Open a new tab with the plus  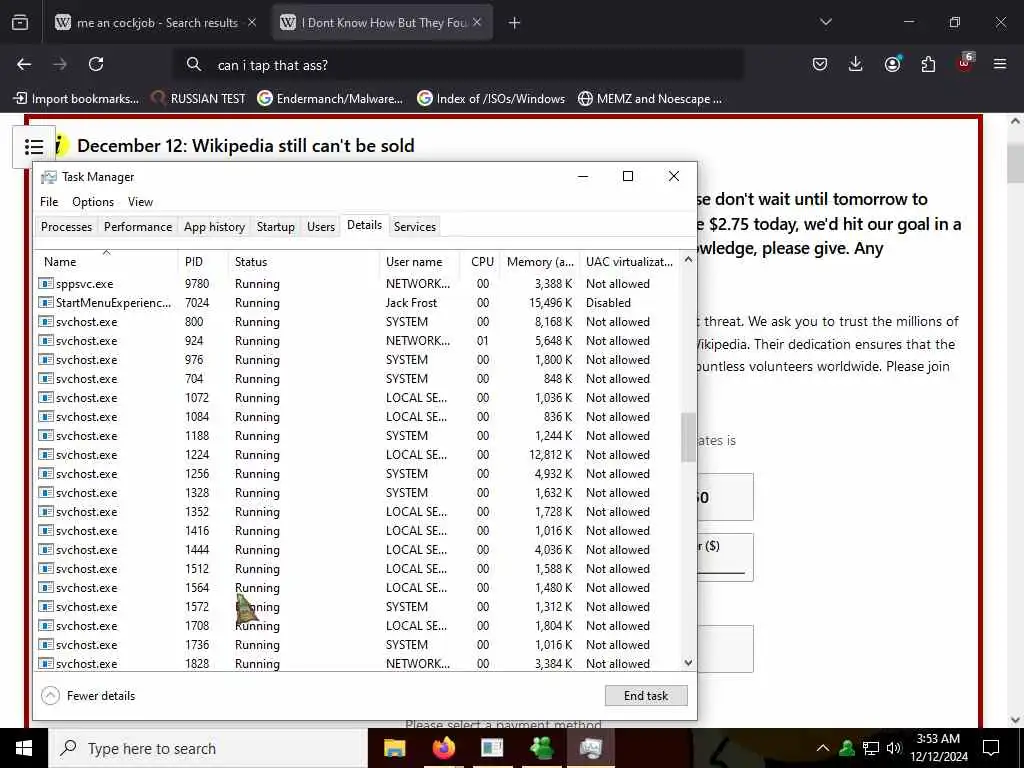pyautogui.click(x=515, y=23)
